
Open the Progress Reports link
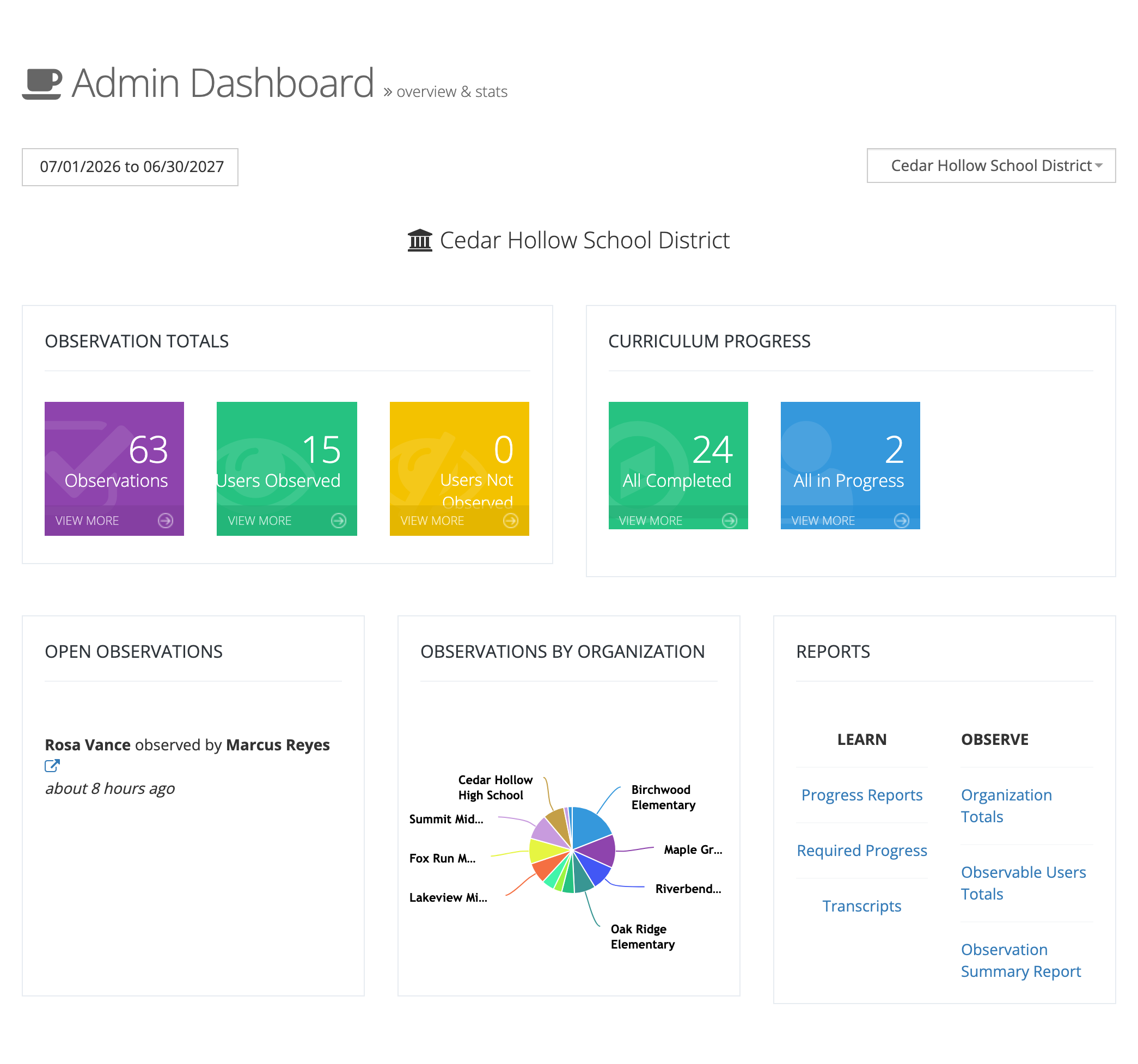point(861,796)
